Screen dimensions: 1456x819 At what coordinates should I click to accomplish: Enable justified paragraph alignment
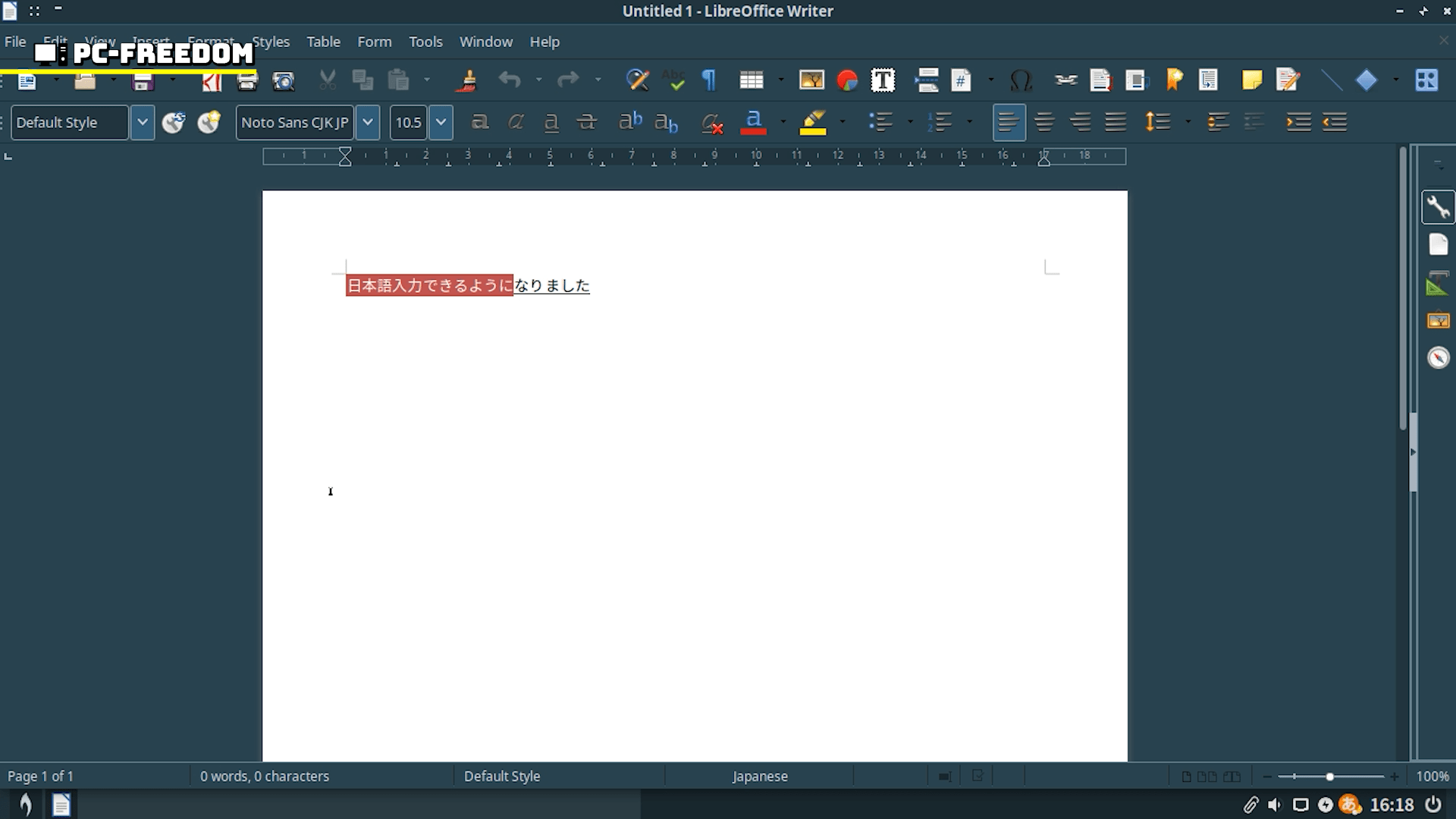coord(1116,122)
